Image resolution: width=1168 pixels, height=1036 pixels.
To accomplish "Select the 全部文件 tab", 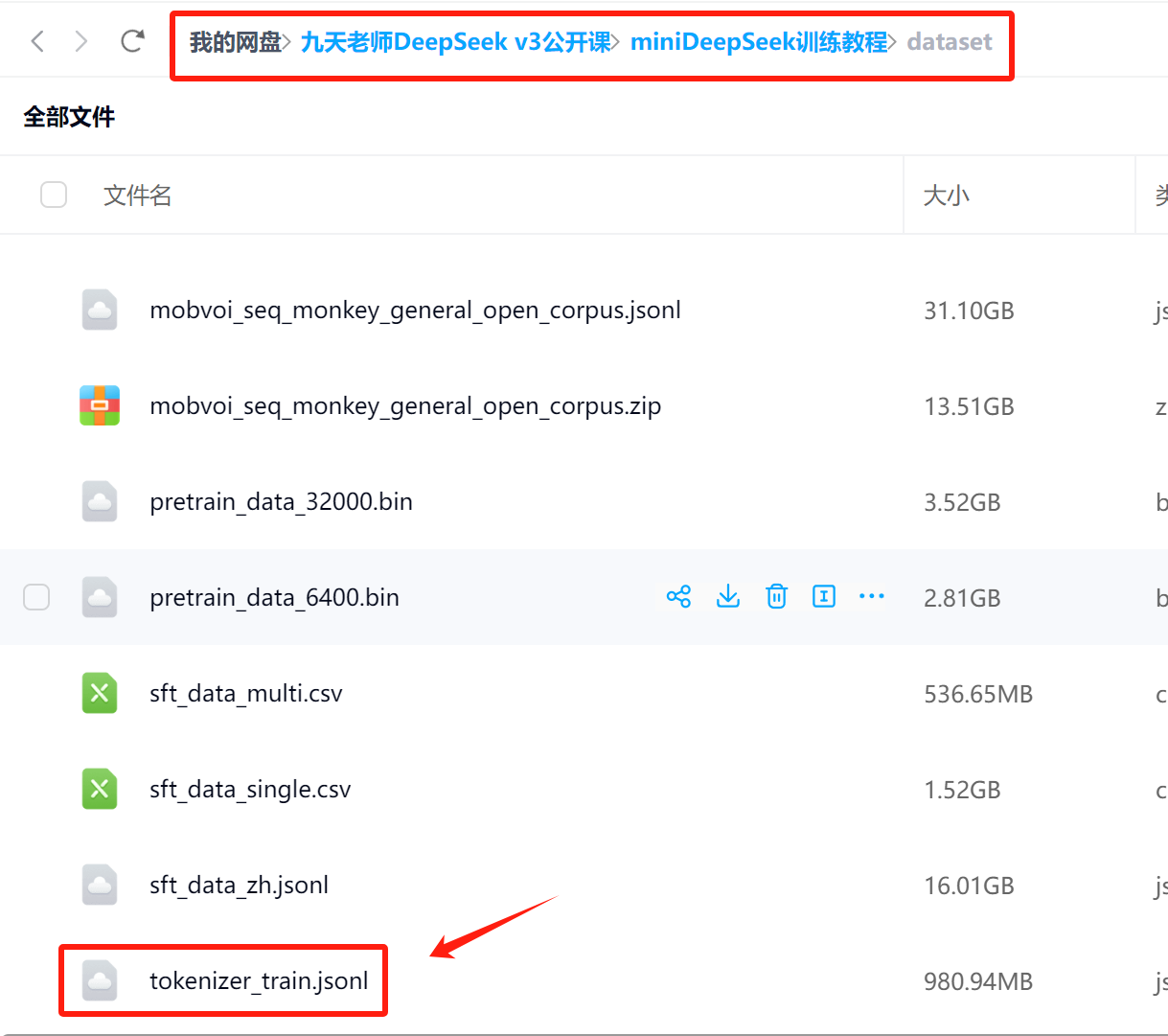I will [68, 116].
